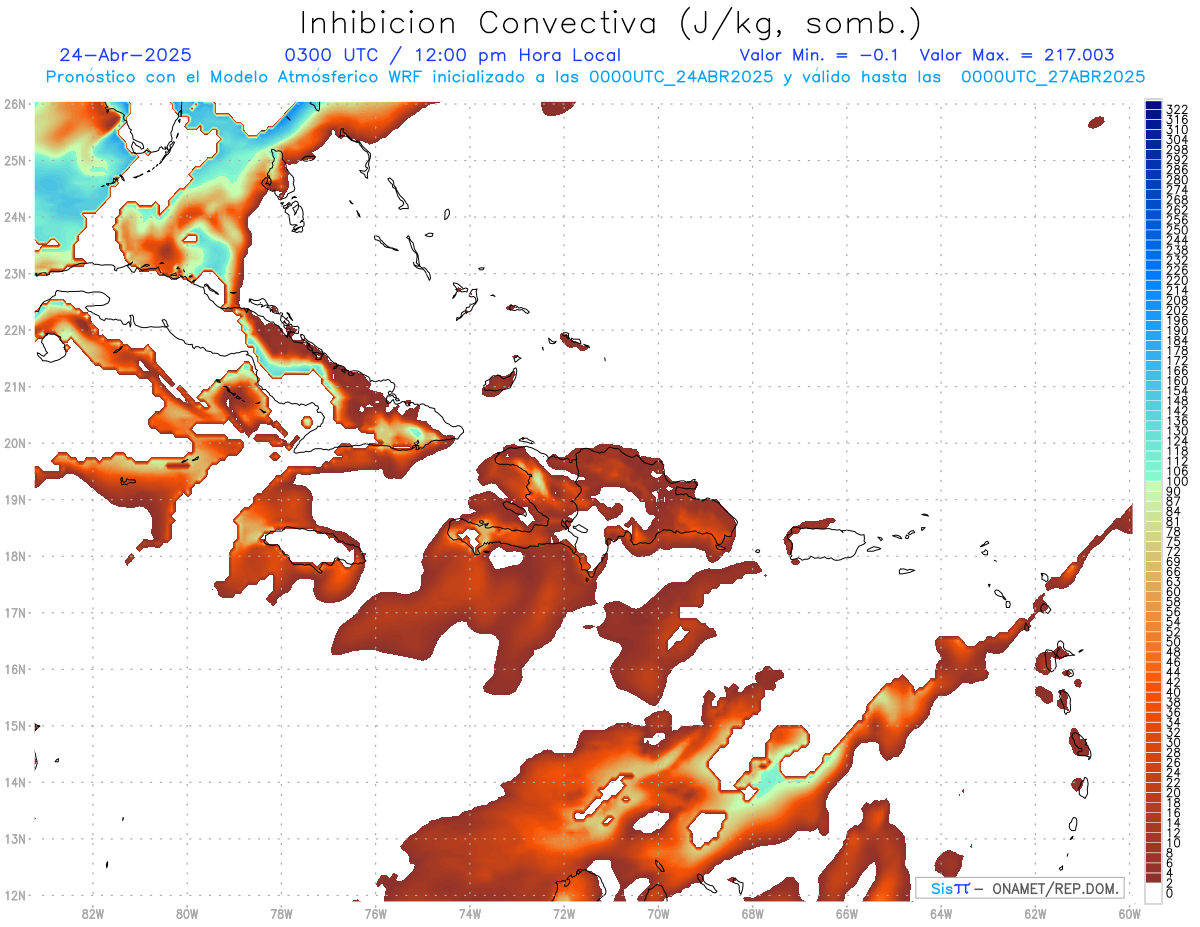The image size is (1200, 927).
Task: Click the cyan inhibition maximum near 14N 68W
Action: 767,781
